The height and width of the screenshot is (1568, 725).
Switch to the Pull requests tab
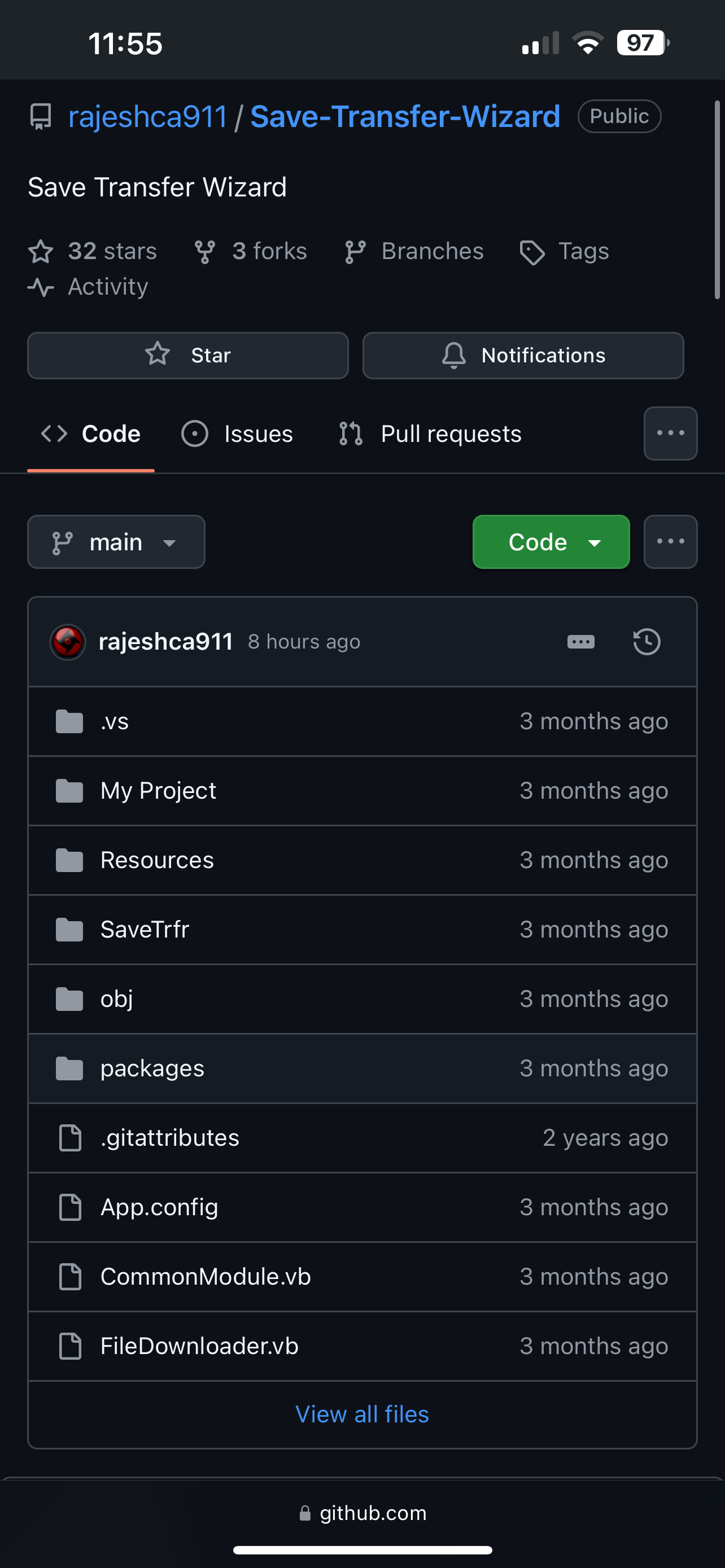point(430,434)
